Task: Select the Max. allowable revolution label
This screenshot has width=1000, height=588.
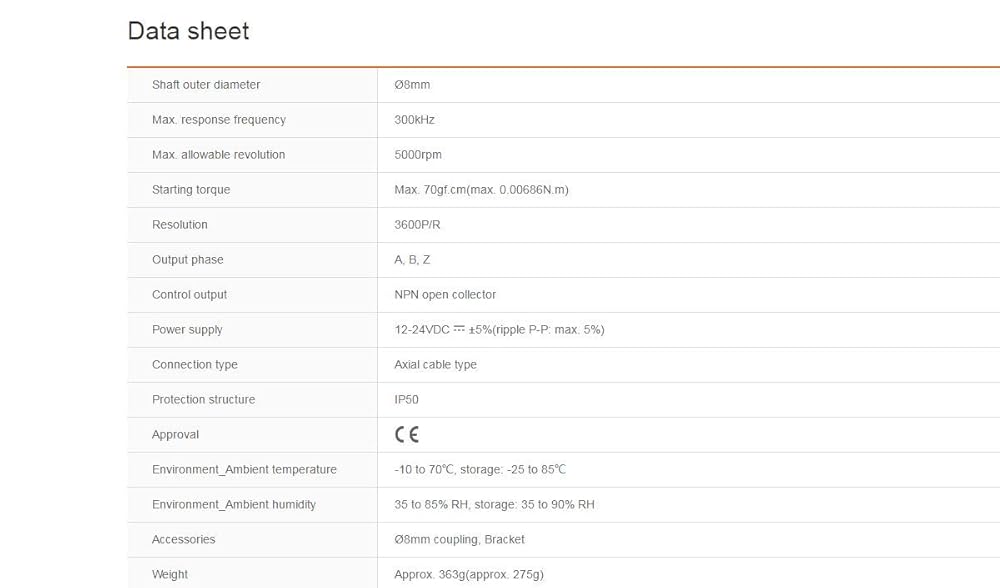Action: pyautogui.click(x=218, y=155)
